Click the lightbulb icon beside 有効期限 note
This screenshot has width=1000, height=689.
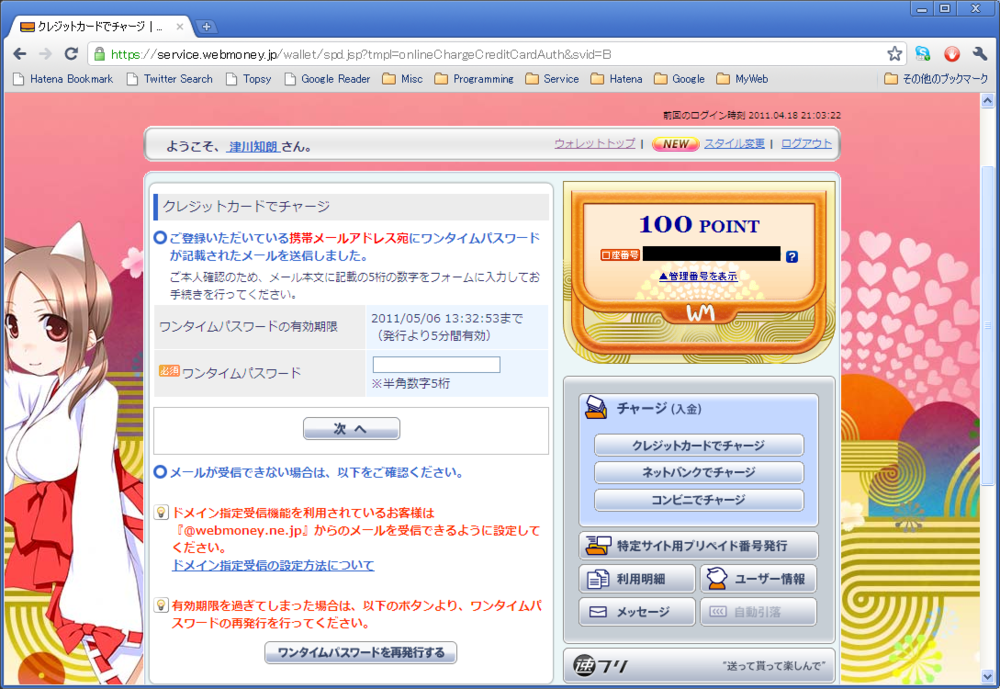tap(161, 605)
